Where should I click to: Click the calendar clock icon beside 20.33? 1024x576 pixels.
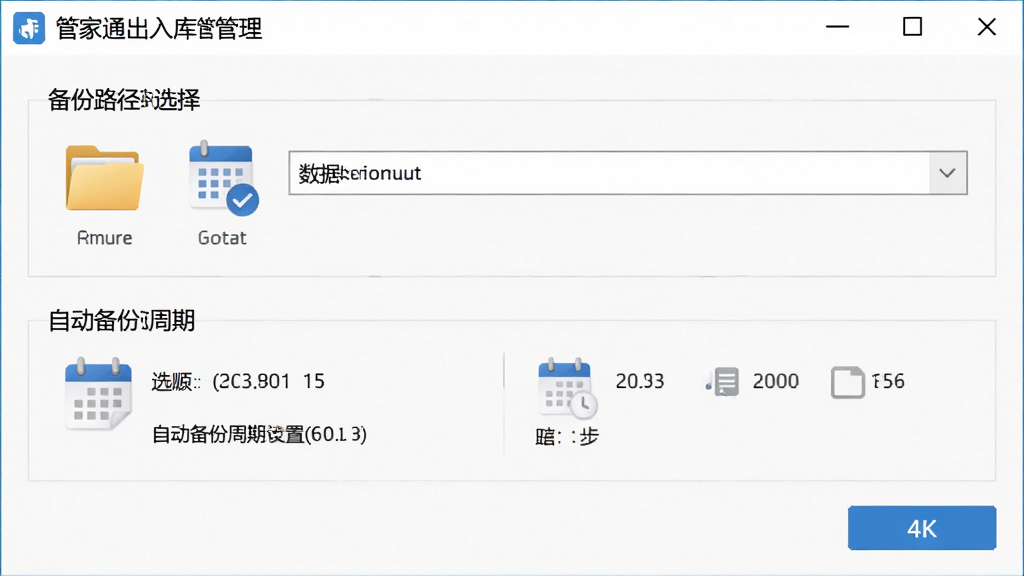pos(567,388)
